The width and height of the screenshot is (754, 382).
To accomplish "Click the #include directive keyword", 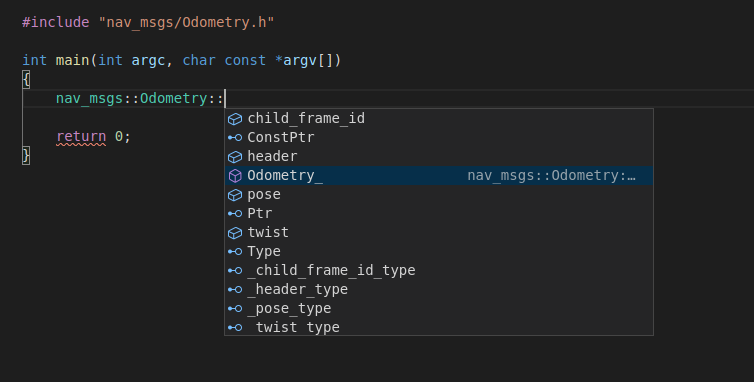I will click(x=56, y=22).
